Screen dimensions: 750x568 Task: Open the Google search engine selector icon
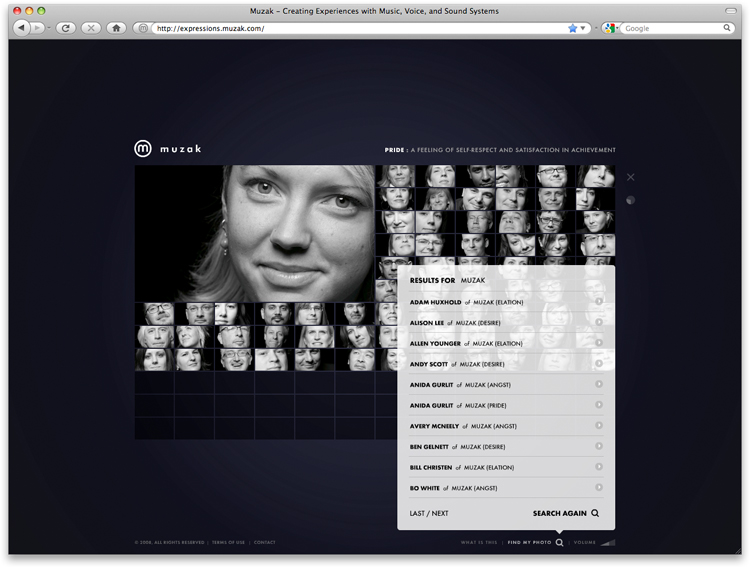click(x=610, y=28)
